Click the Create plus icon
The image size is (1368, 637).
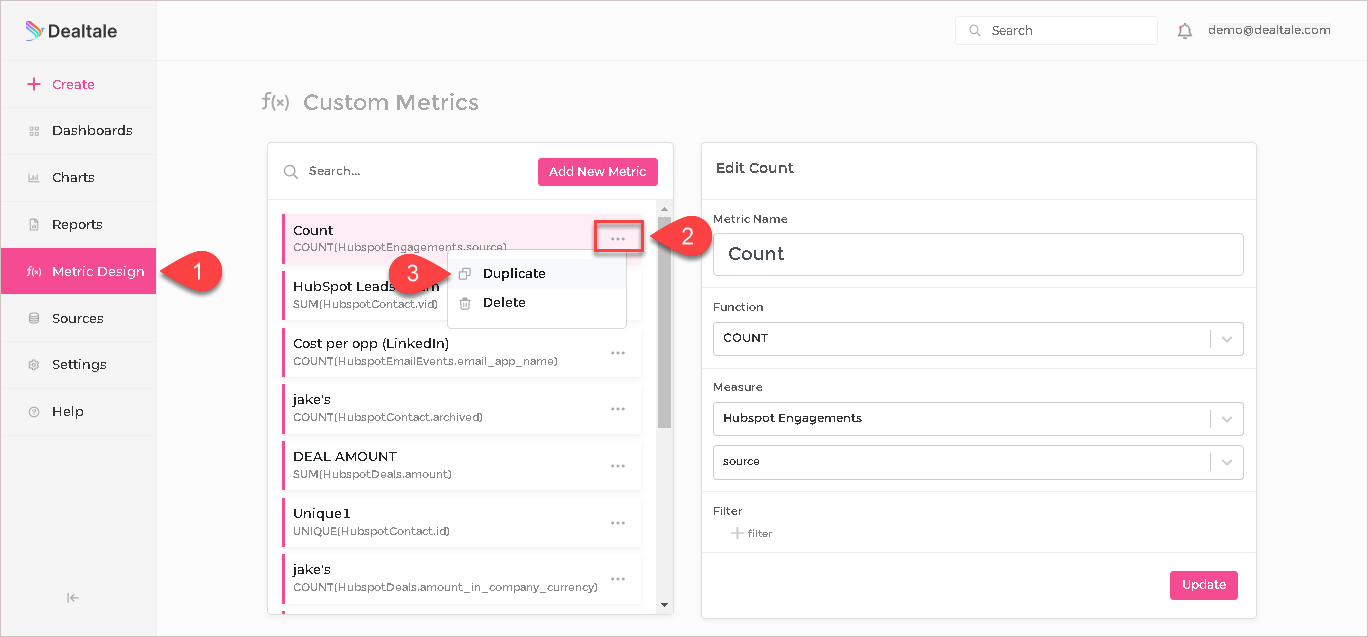click(34, 84)
